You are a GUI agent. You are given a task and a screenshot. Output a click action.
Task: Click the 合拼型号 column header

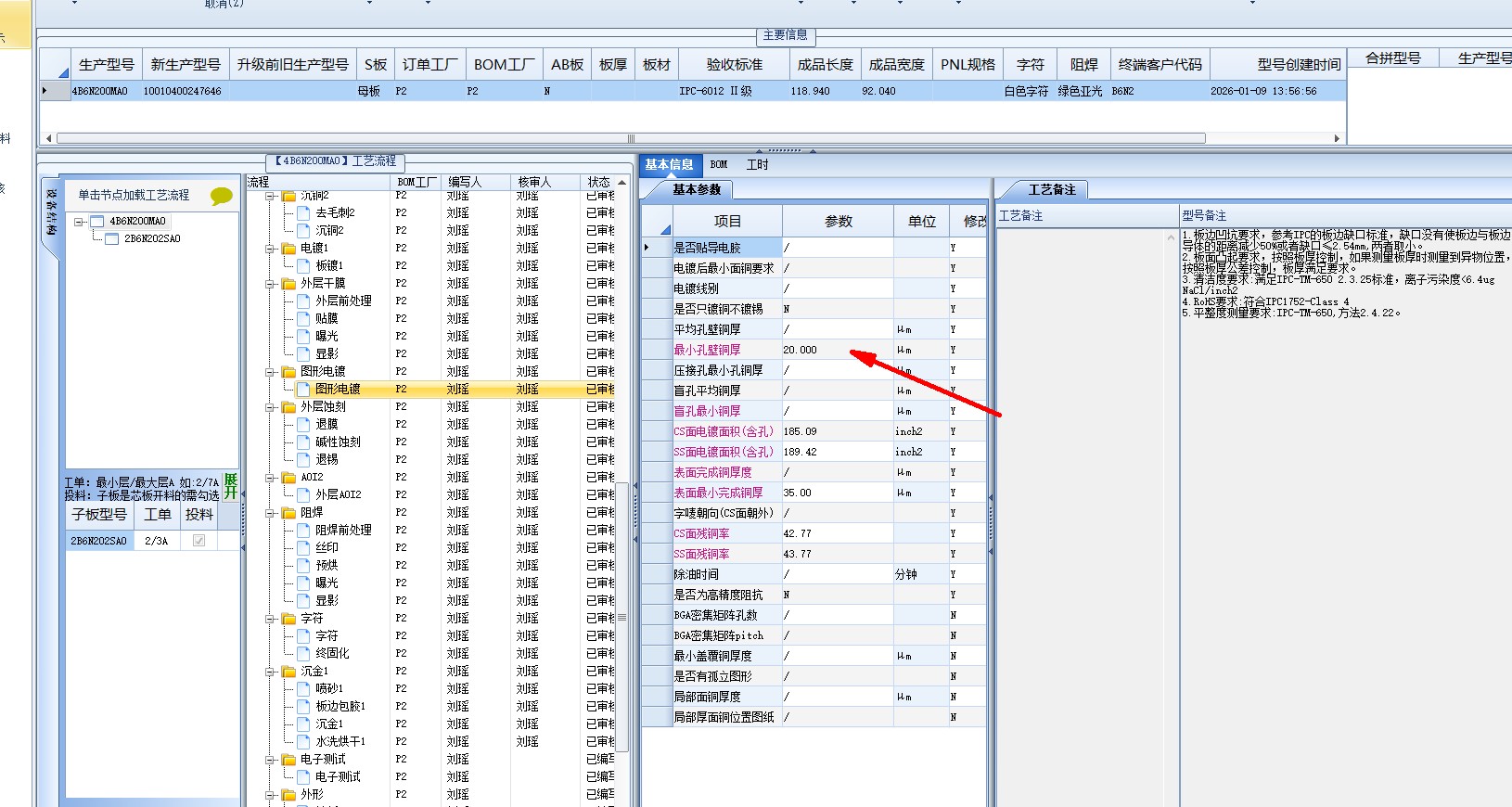coord(1392,58)
